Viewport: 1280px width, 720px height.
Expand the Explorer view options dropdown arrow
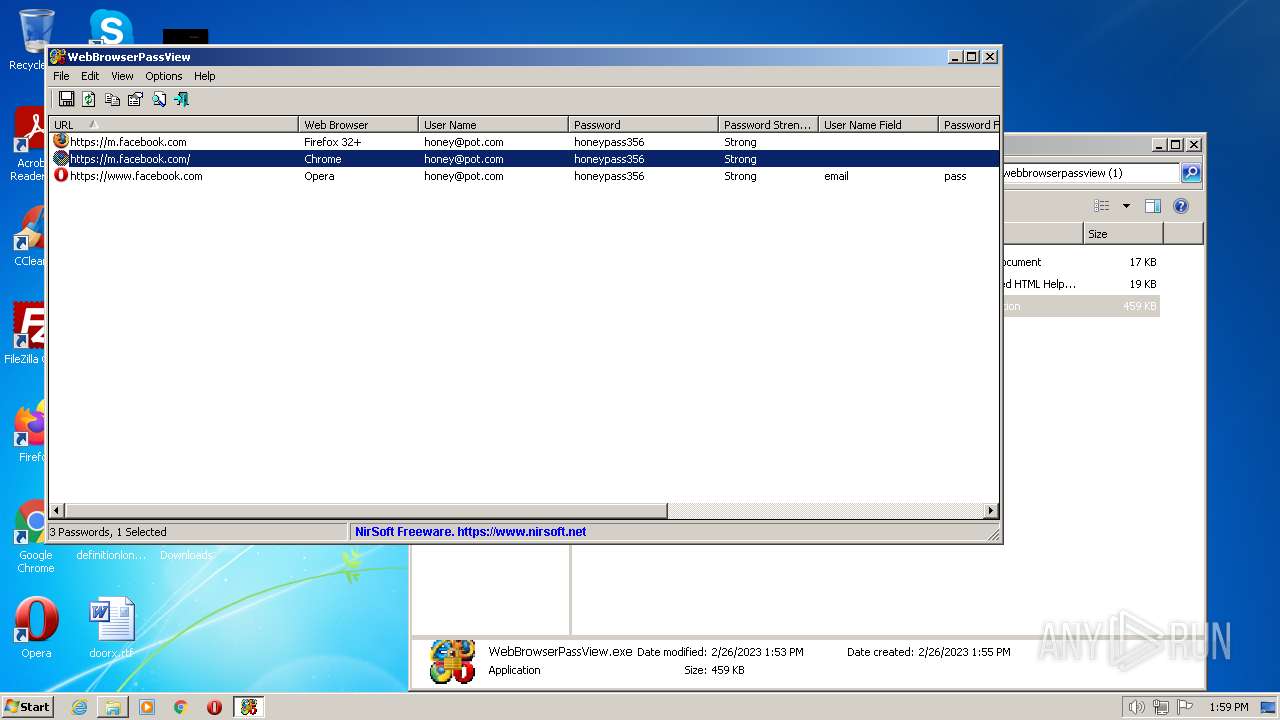click(1126, 206)
